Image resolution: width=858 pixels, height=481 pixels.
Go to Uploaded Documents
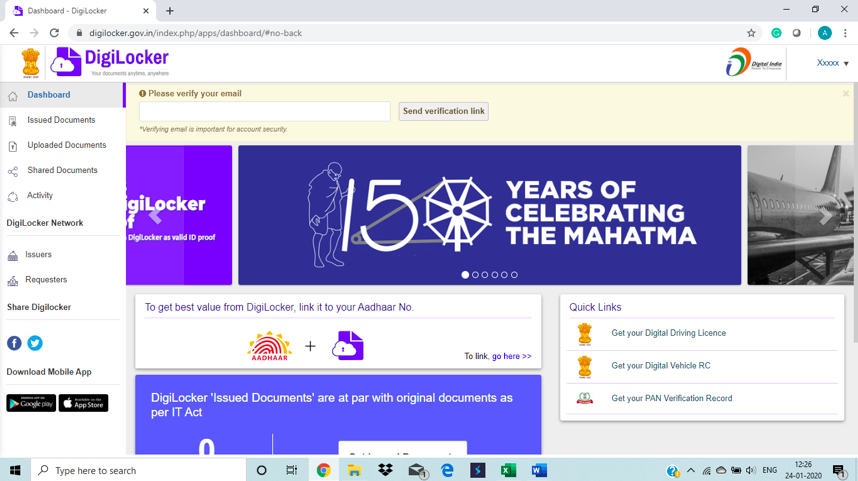coord(67,145)
